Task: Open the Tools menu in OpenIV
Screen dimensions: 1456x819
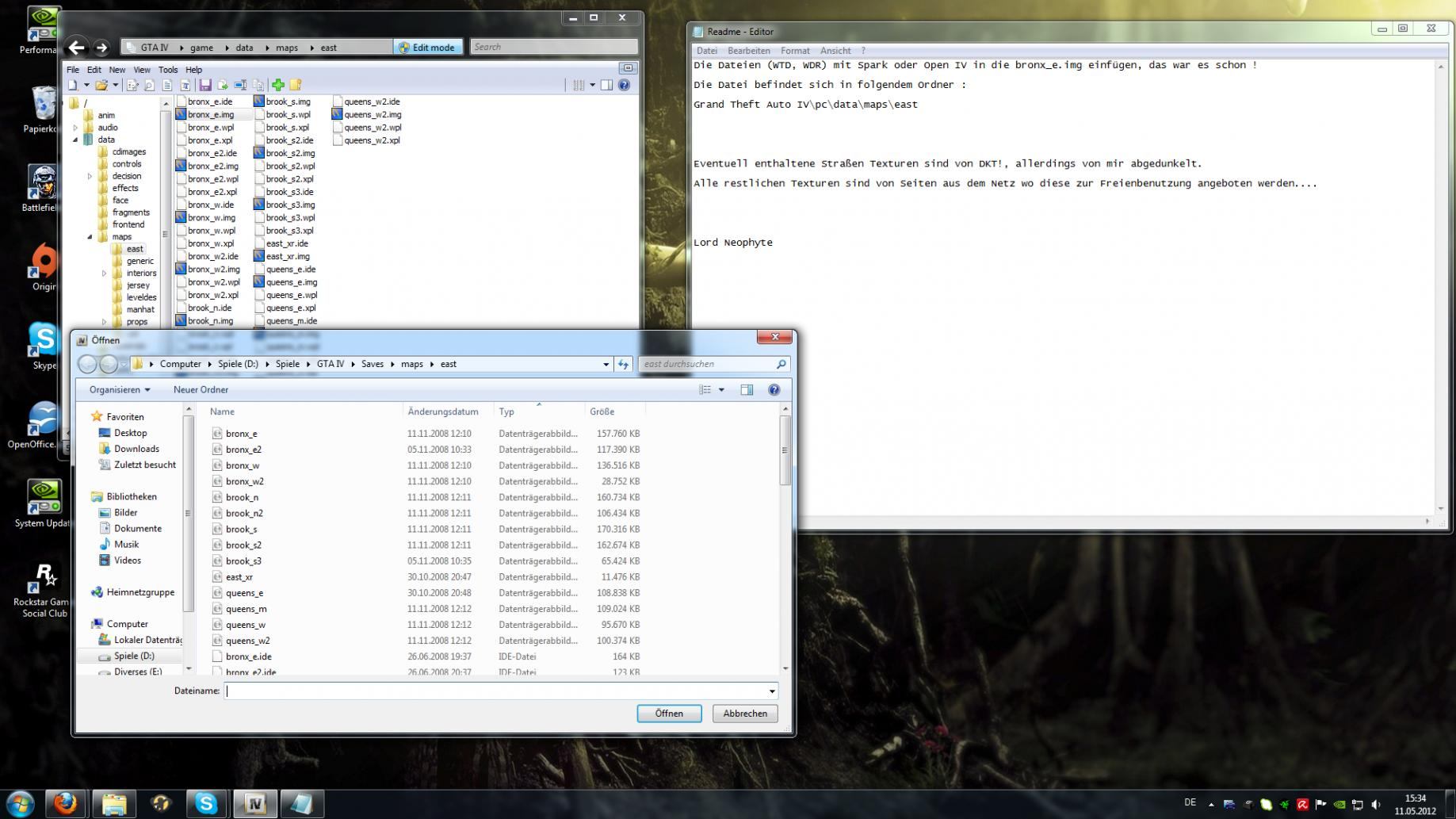Action: [168, 70]
